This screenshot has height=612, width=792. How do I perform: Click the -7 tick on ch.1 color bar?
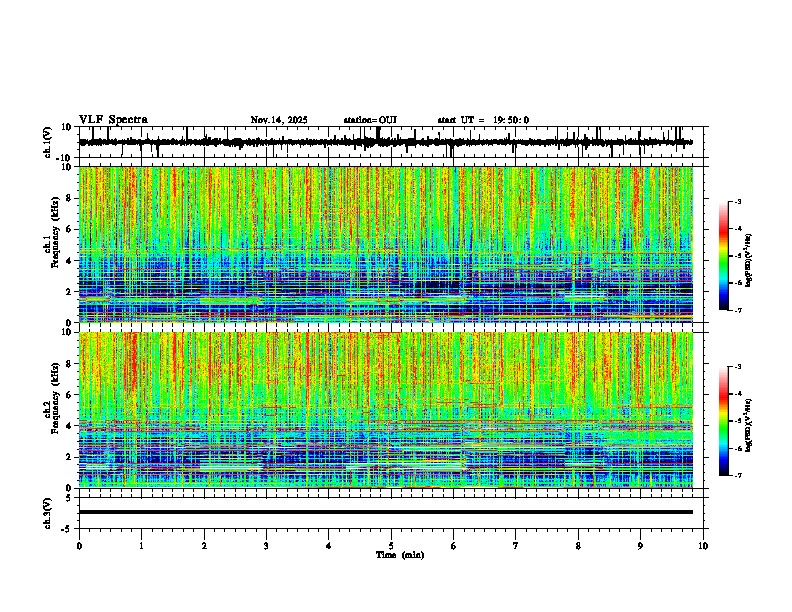click(x=738, y=310)
